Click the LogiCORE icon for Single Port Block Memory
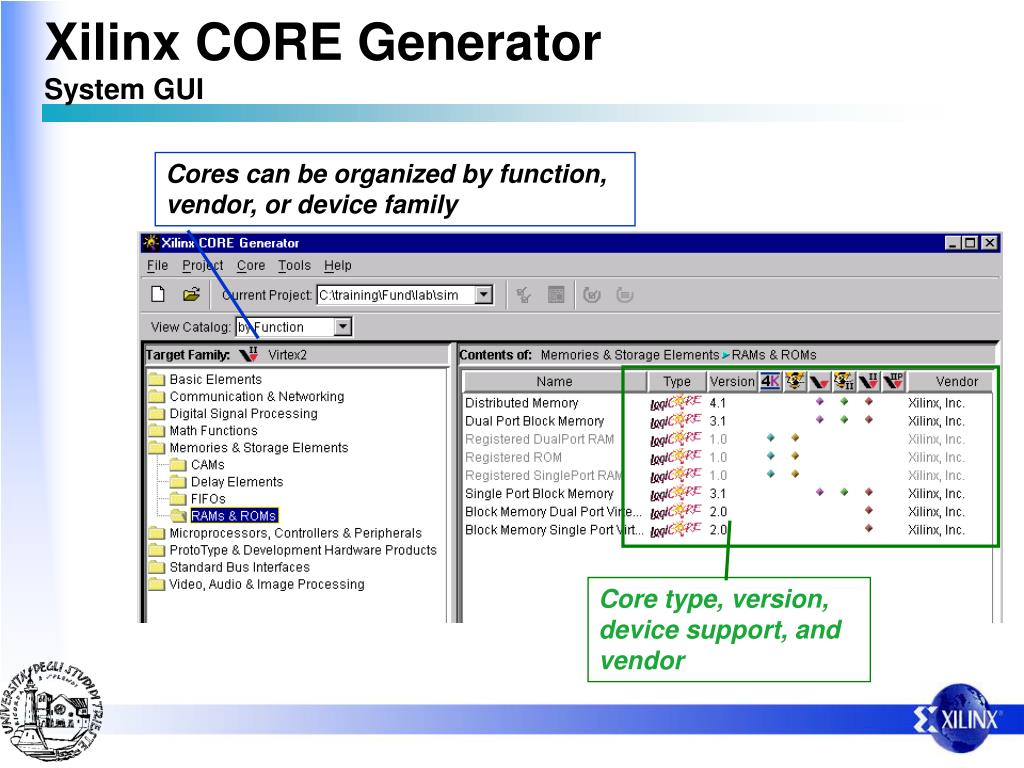The image size is (1024, 768). pos(675,493)
